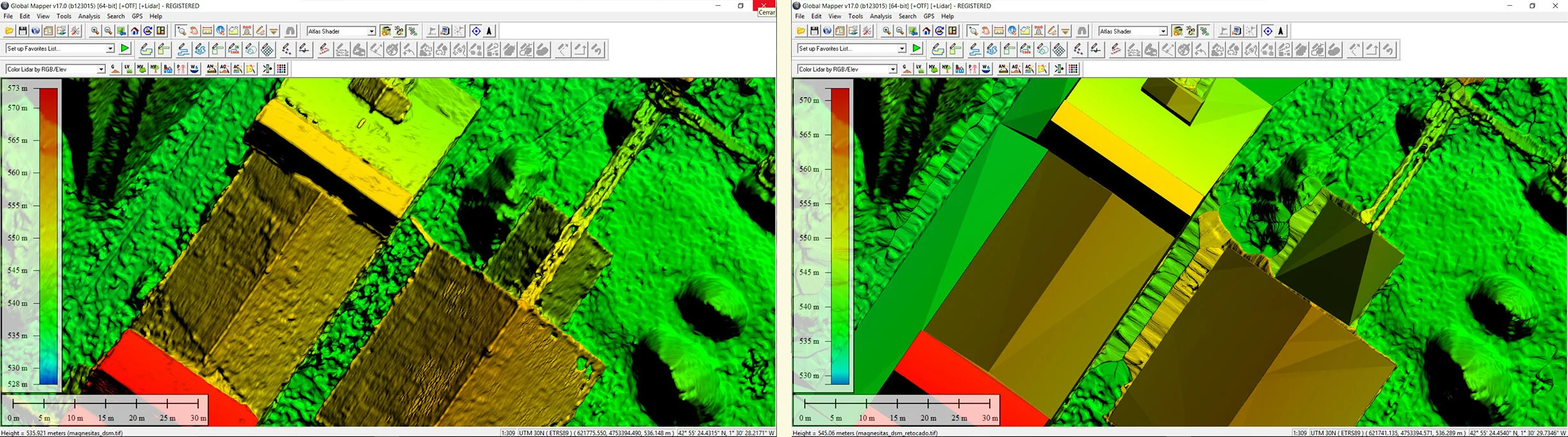The height and width of the screenshot is (437, 1568).
Task: Click Zoom Out magnifier in left window
Action: click(108, 31)
